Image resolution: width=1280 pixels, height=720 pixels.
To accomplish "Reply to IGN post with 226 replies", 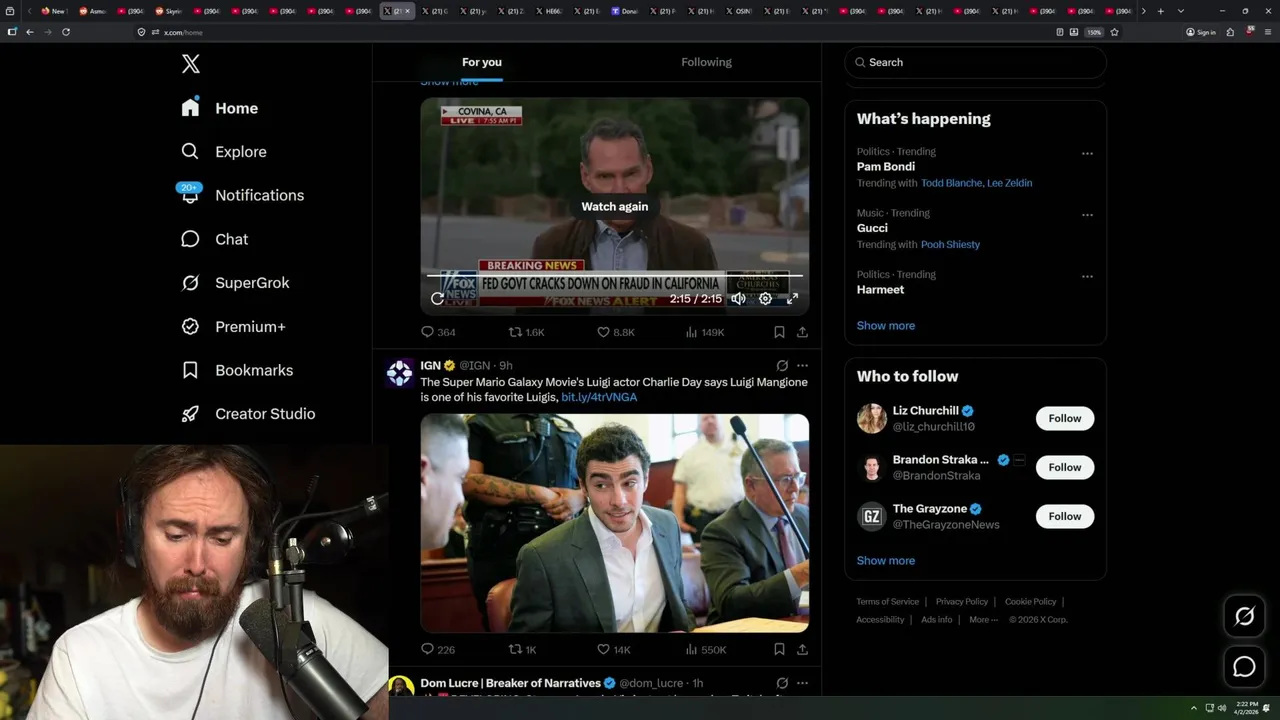I will click(x=438, y=649).
